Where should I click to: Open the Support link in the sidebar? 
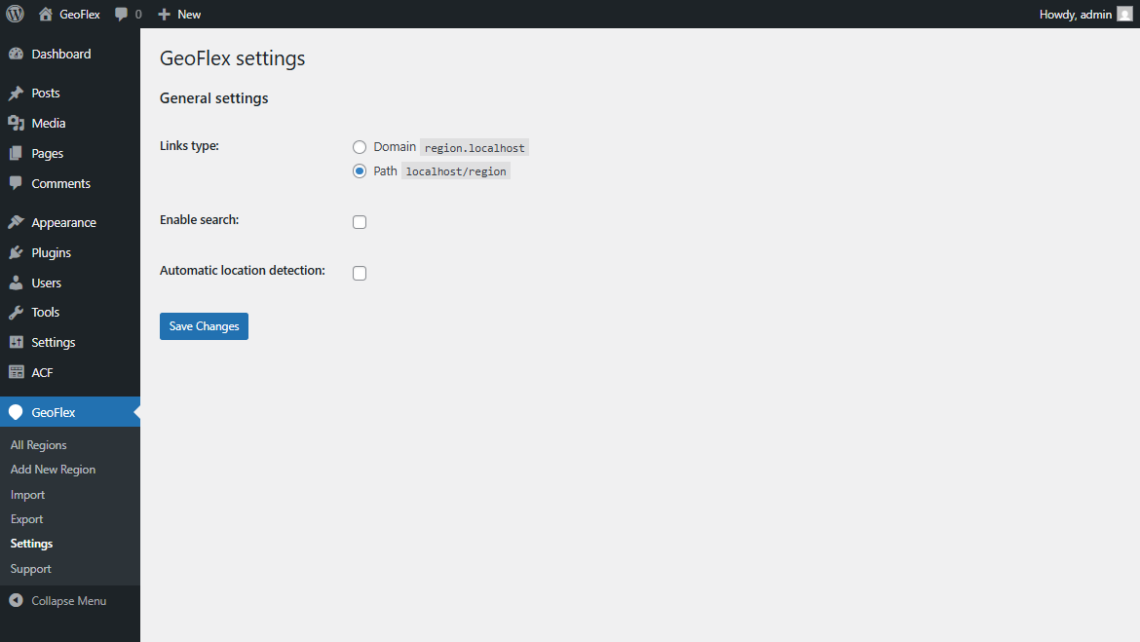pyautogui.click(x=31, y=569)
